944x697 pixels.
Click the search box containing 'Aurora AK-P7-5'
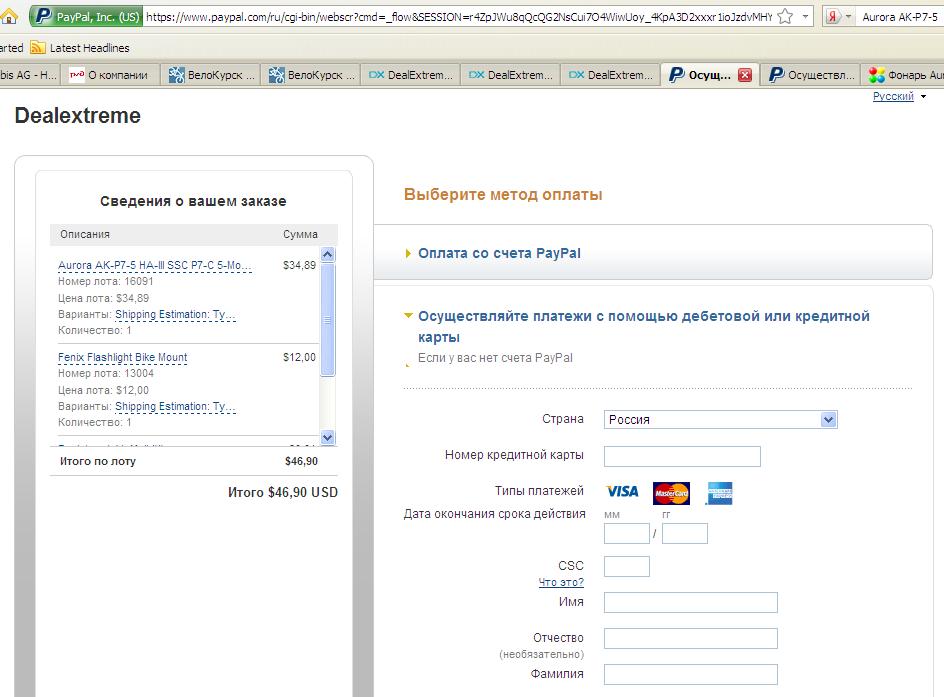899,17
